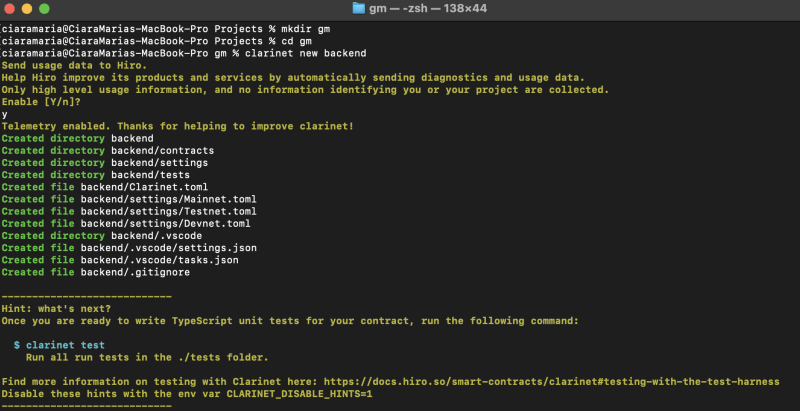
Task: Click 'Created directory backend/contracts' line
Action: tap(108, 150)
